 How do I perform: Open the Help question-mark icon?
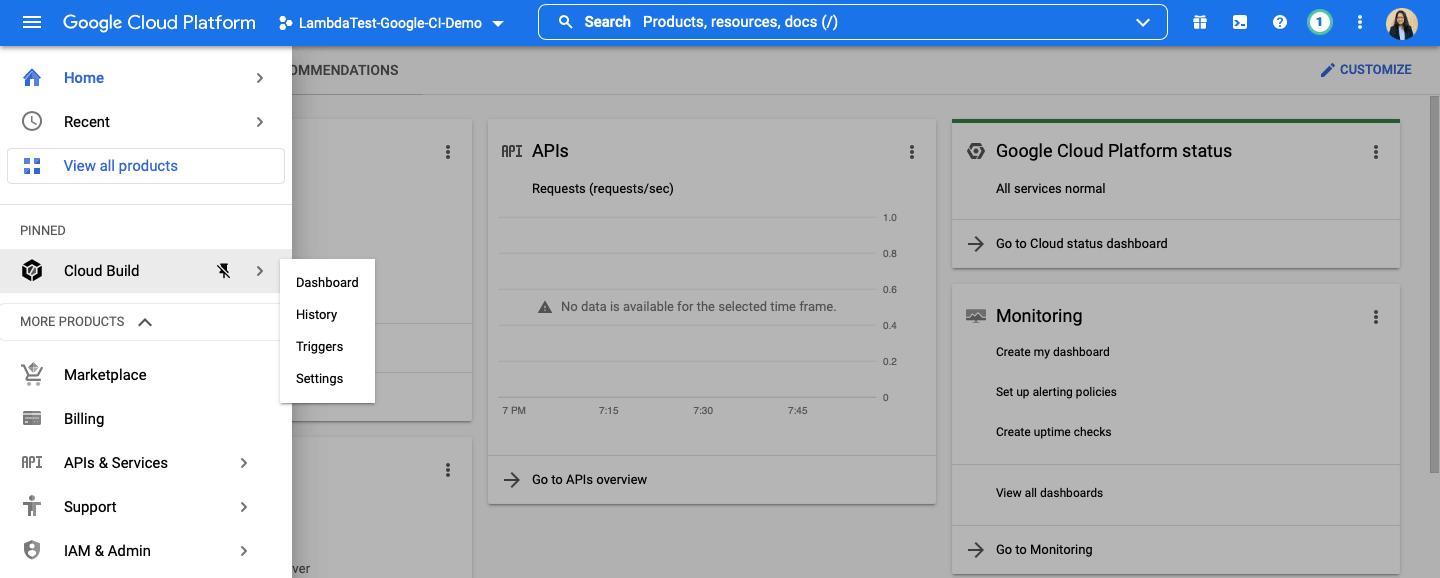coord(1279,21)
